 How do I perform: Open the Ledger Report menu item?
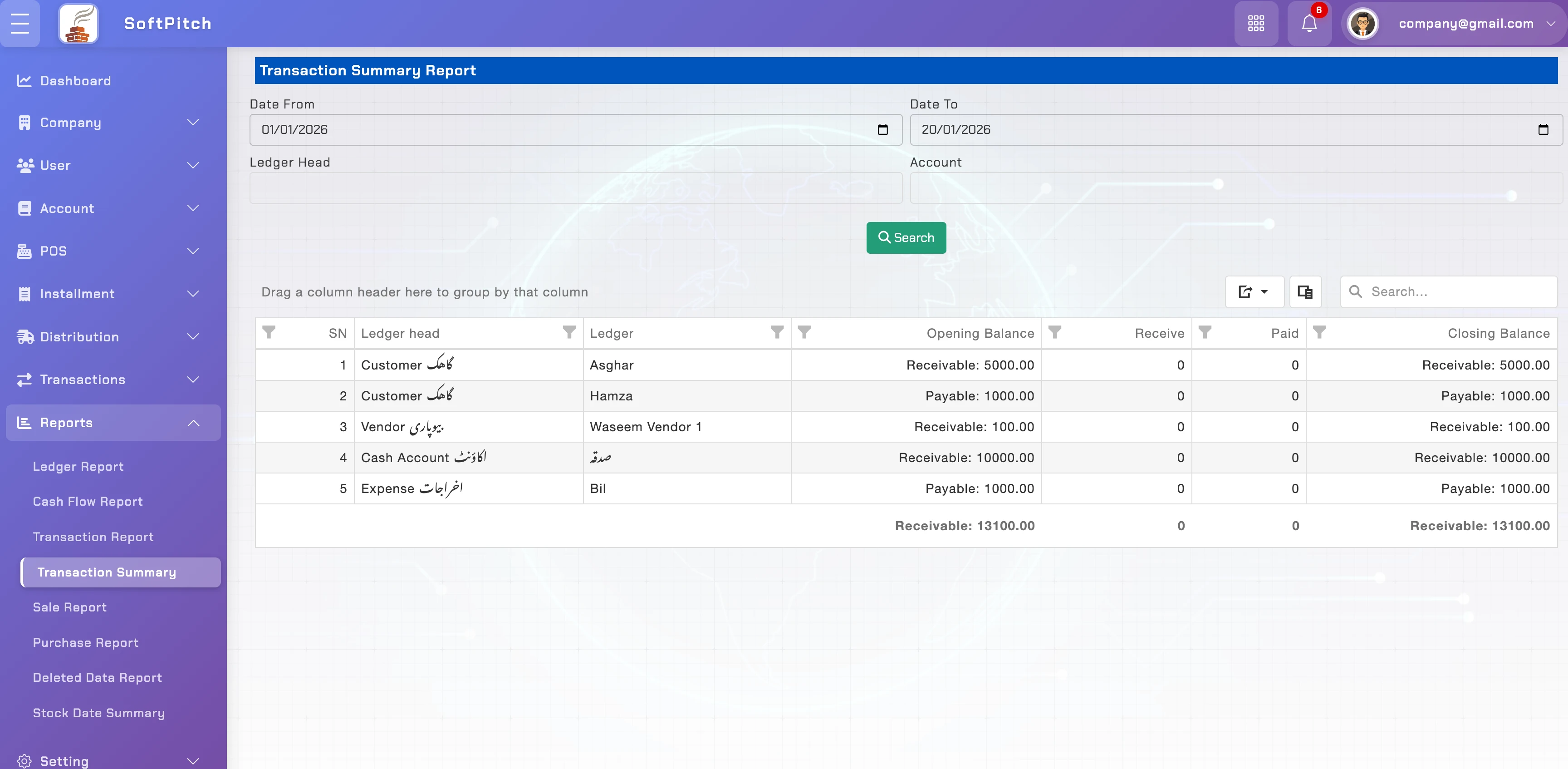click(x=78, y=466)
